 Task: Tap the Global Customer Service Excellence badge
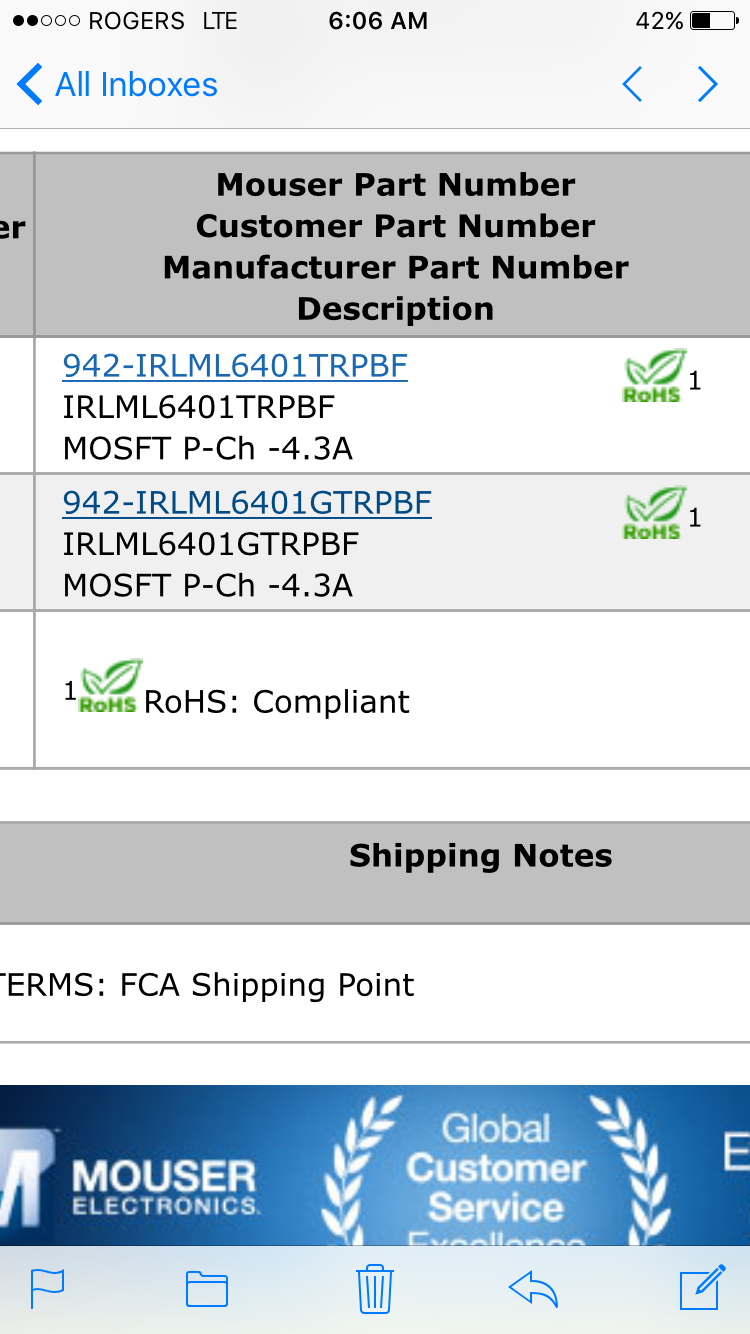(x=496, y=1172)
